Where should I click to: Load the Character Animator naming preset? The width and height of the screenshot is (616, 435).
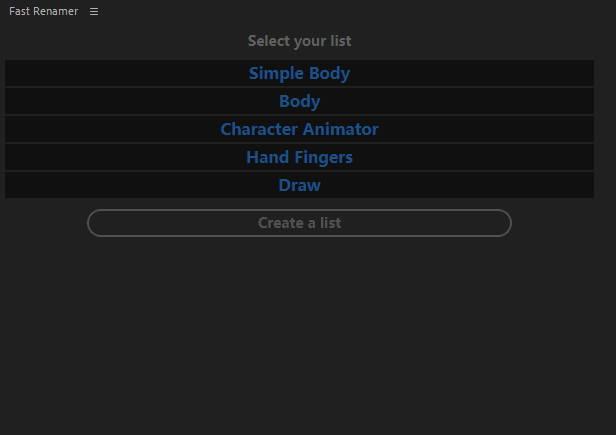pyautogui.click(x=299, y=129)
